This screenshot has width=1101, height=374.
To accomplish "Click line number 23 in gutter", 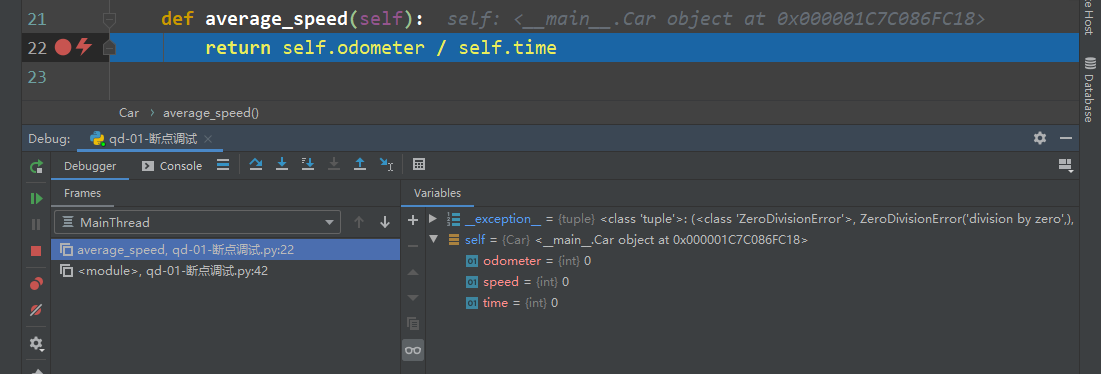I will click(x=37, y=76).
